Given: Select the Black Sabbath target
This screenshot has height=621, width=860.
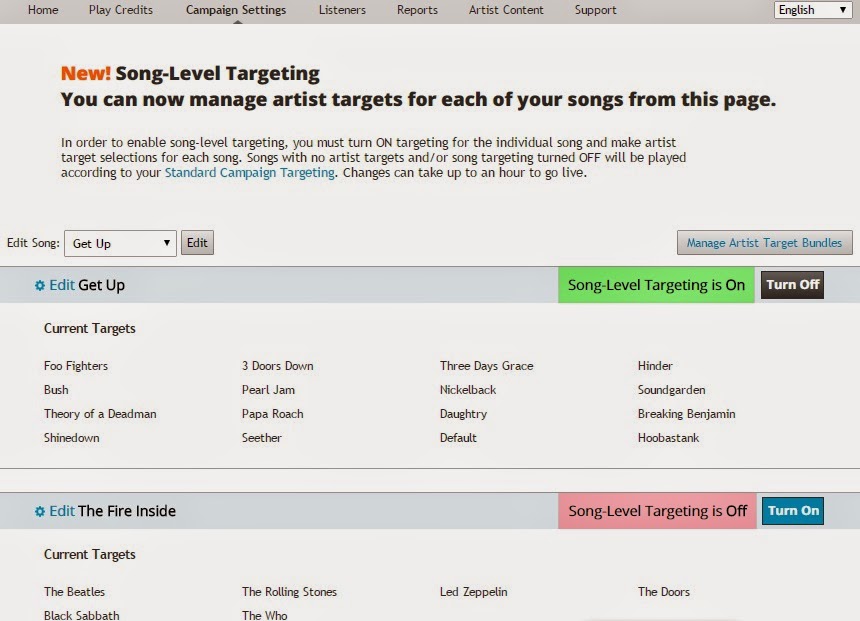Looking at the screenshot, I should (81, 616).
